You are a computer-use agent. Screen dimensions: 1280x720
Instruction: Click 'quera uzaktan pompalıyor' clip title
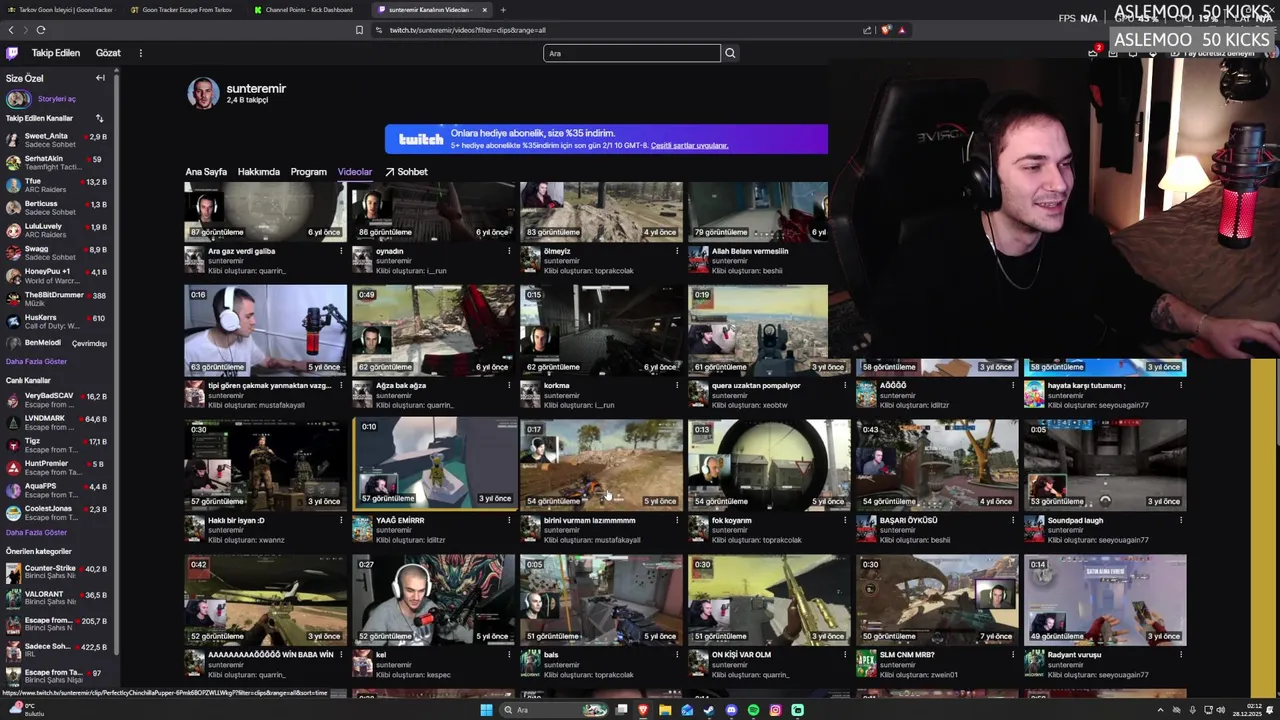[x=756, y=385]
